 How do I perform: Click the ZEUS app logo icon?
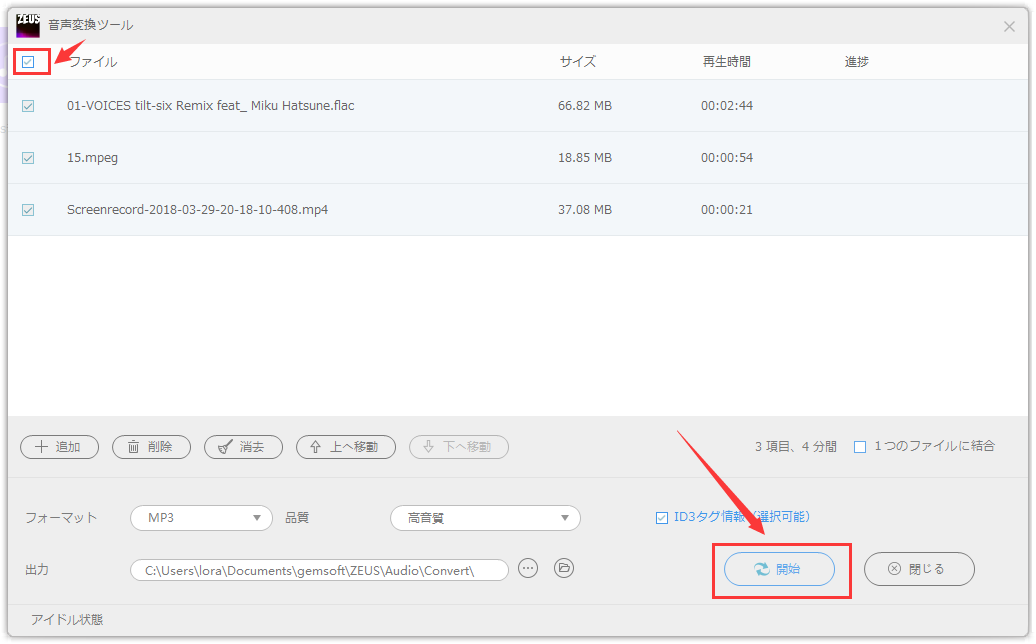[x=28, y=25]
